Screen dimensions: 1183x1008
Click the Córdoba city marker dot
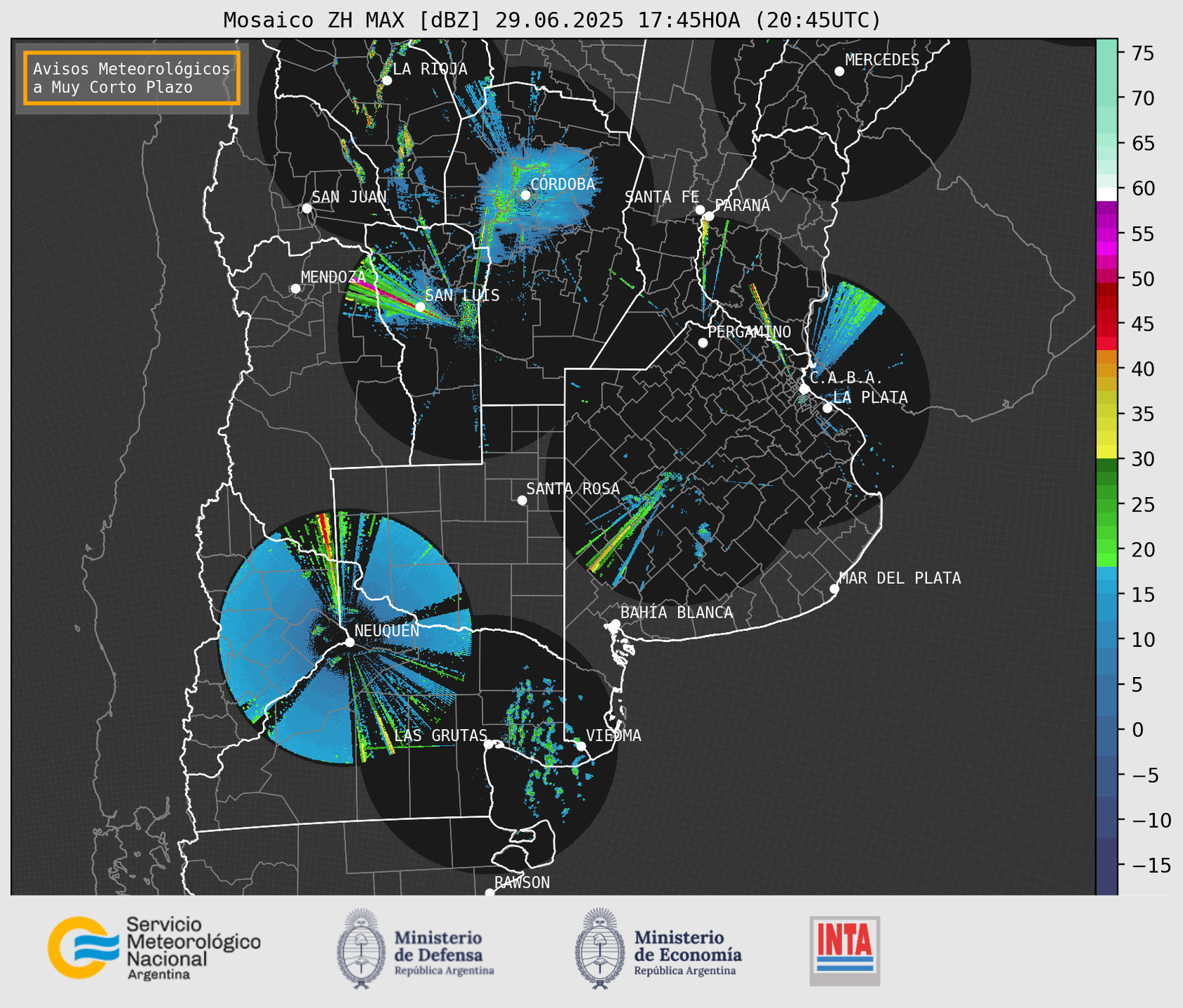(x=525, y=195)
